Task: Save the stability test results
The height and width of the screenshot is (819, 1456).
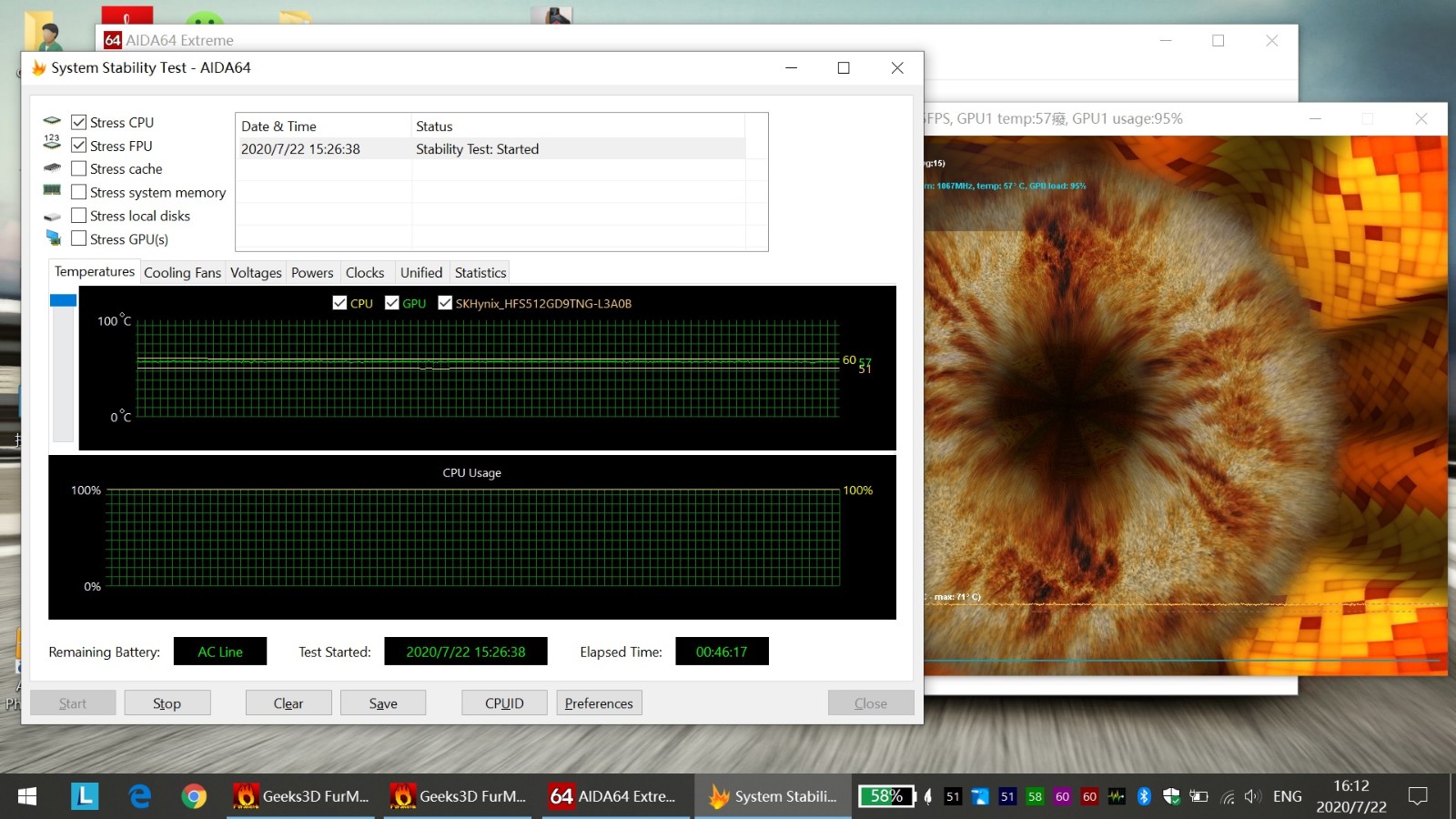Action: pyautogui.click(x=383, y=703)
